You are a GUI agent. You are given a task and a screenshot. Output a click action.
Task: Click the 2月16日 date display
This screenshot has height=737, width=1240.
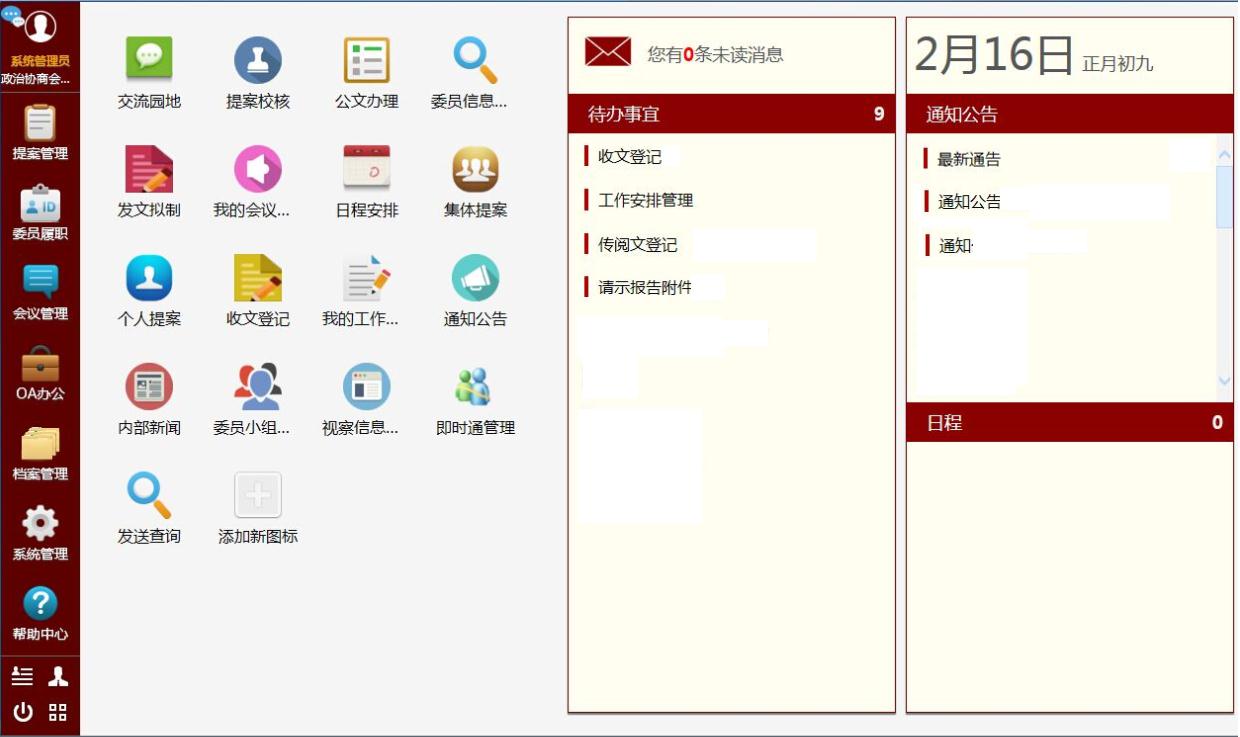(x=994, y=55)
